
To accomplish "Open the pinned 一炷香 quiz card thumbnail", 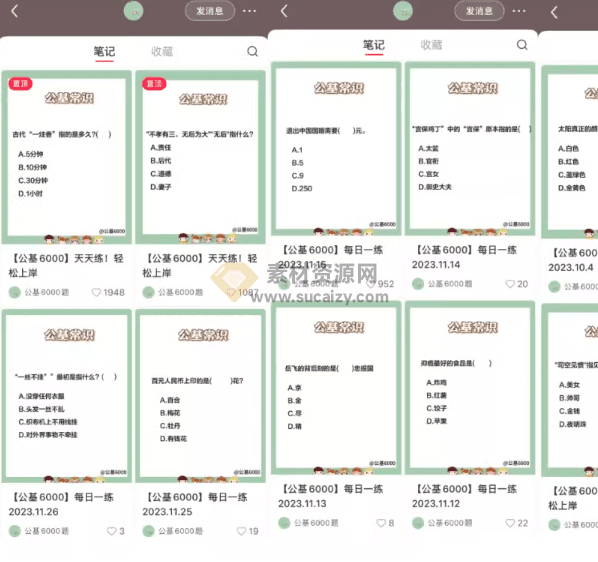I will coord(67,157).
